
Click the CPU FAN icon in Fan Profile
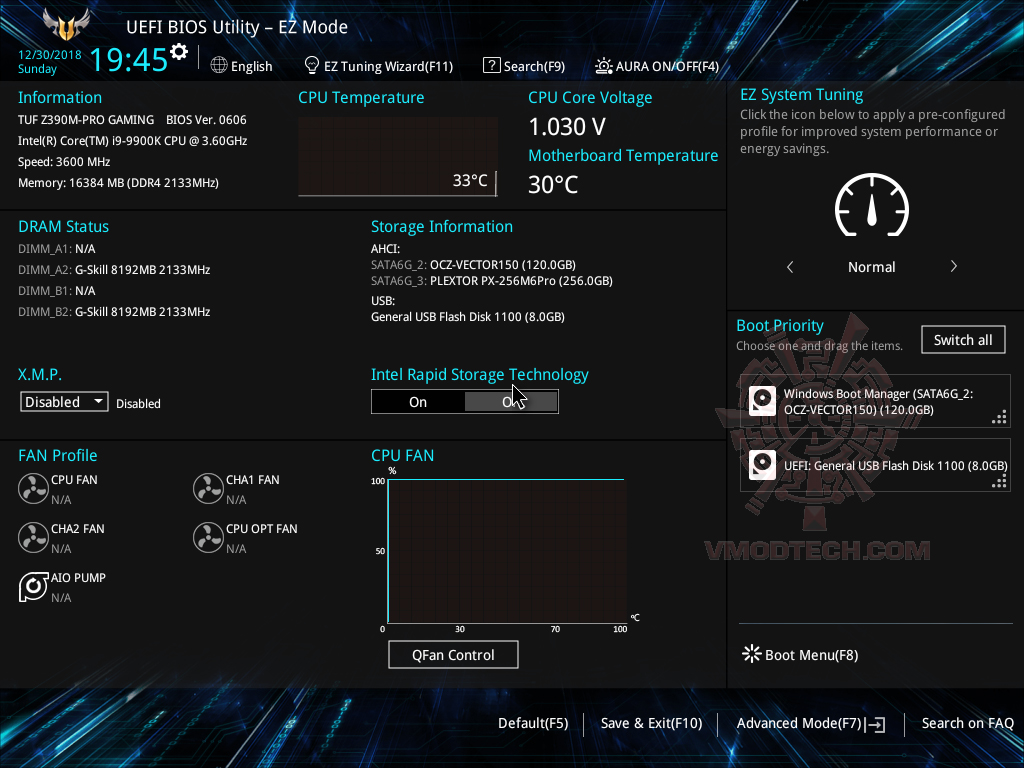pos(34,488)
